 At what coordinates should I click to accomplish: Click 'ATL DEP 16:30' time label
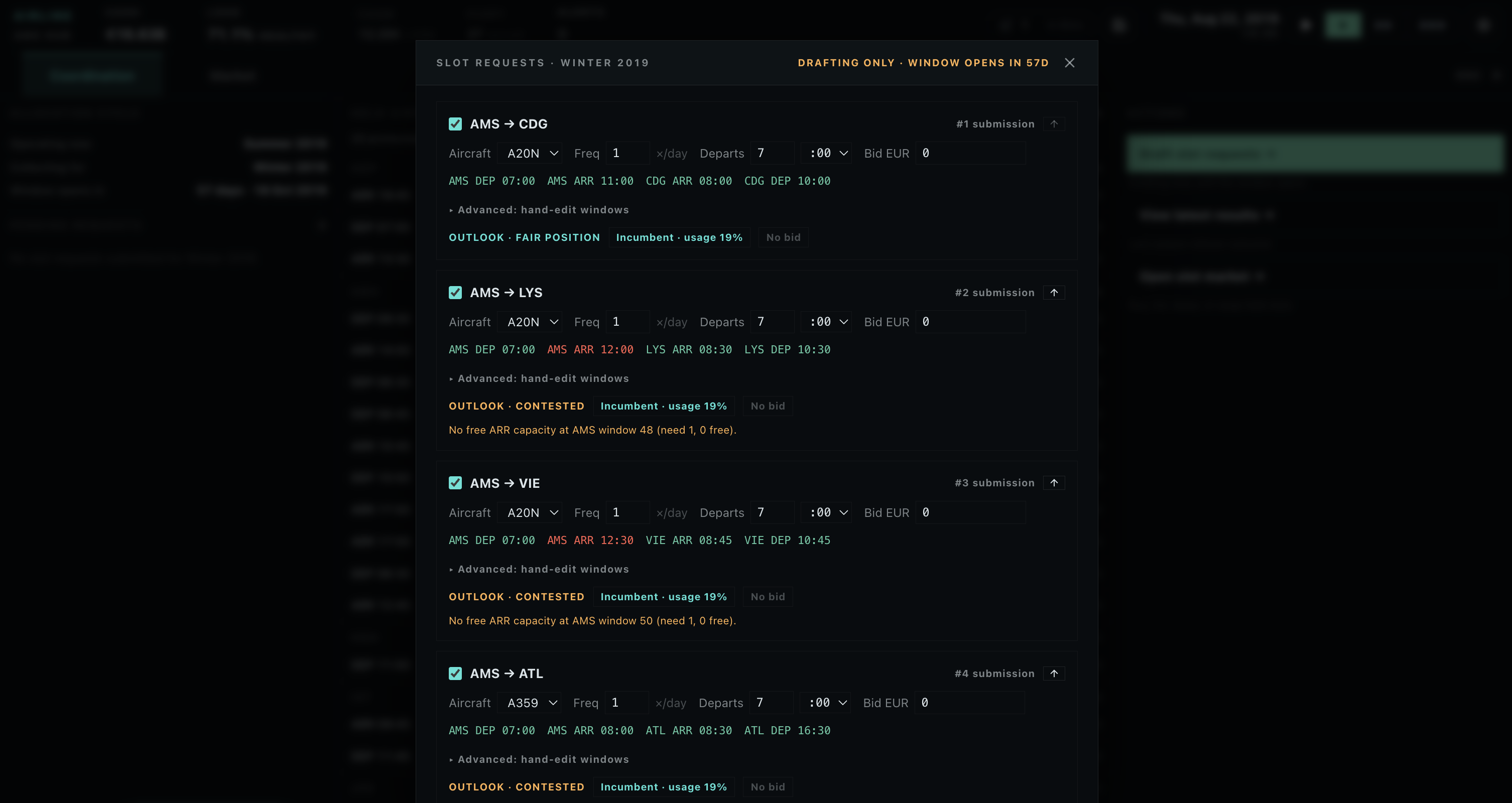pos(787,731)
